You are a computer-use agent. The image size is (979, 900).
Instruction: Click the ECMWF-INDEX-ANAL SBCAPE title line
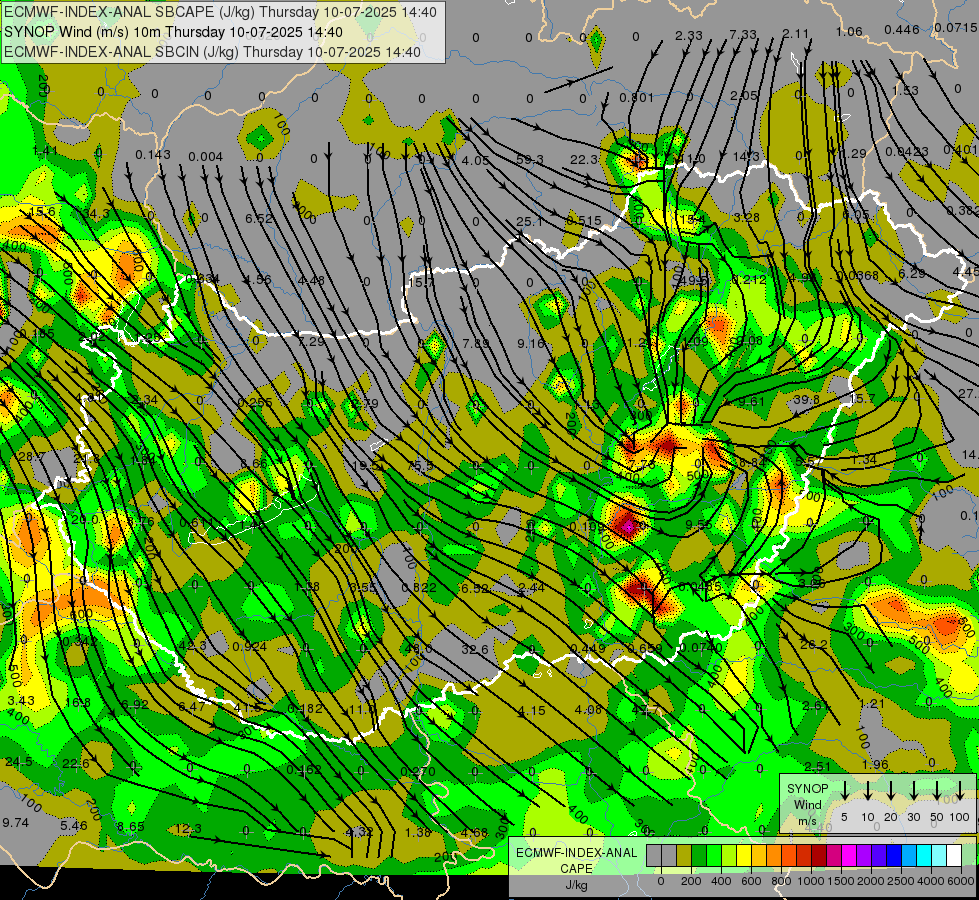[x=220, y=12]
